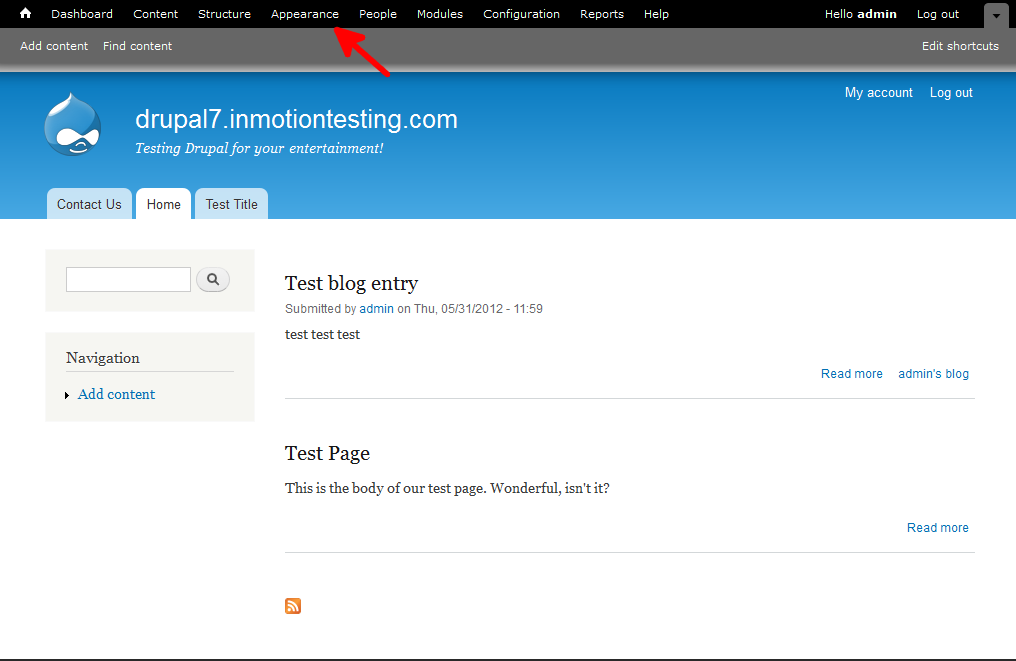Open the Test Page title

[327, 453]
